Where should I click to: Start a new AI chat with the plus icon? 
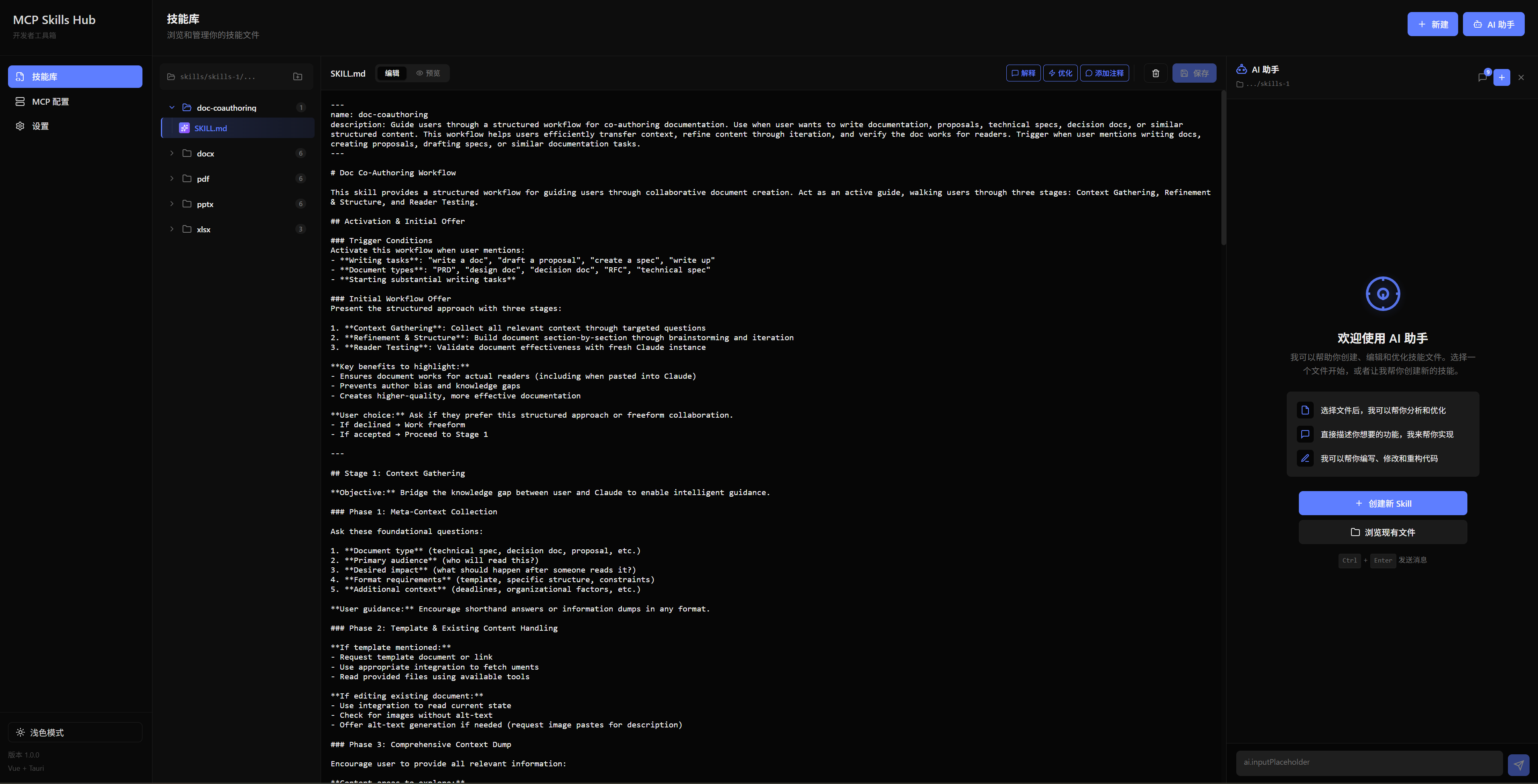1501,77
